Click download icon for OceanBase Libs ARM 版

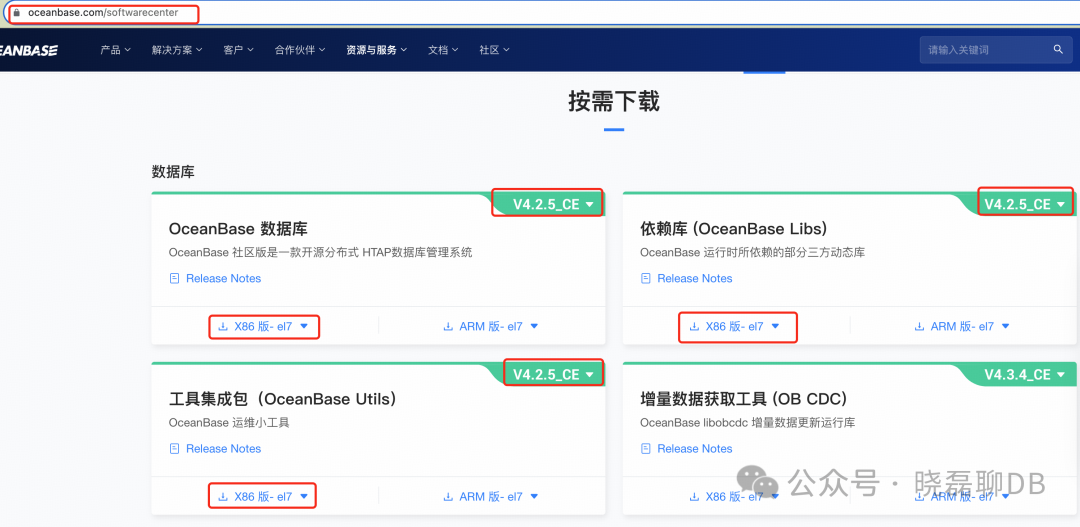(919, 327)
